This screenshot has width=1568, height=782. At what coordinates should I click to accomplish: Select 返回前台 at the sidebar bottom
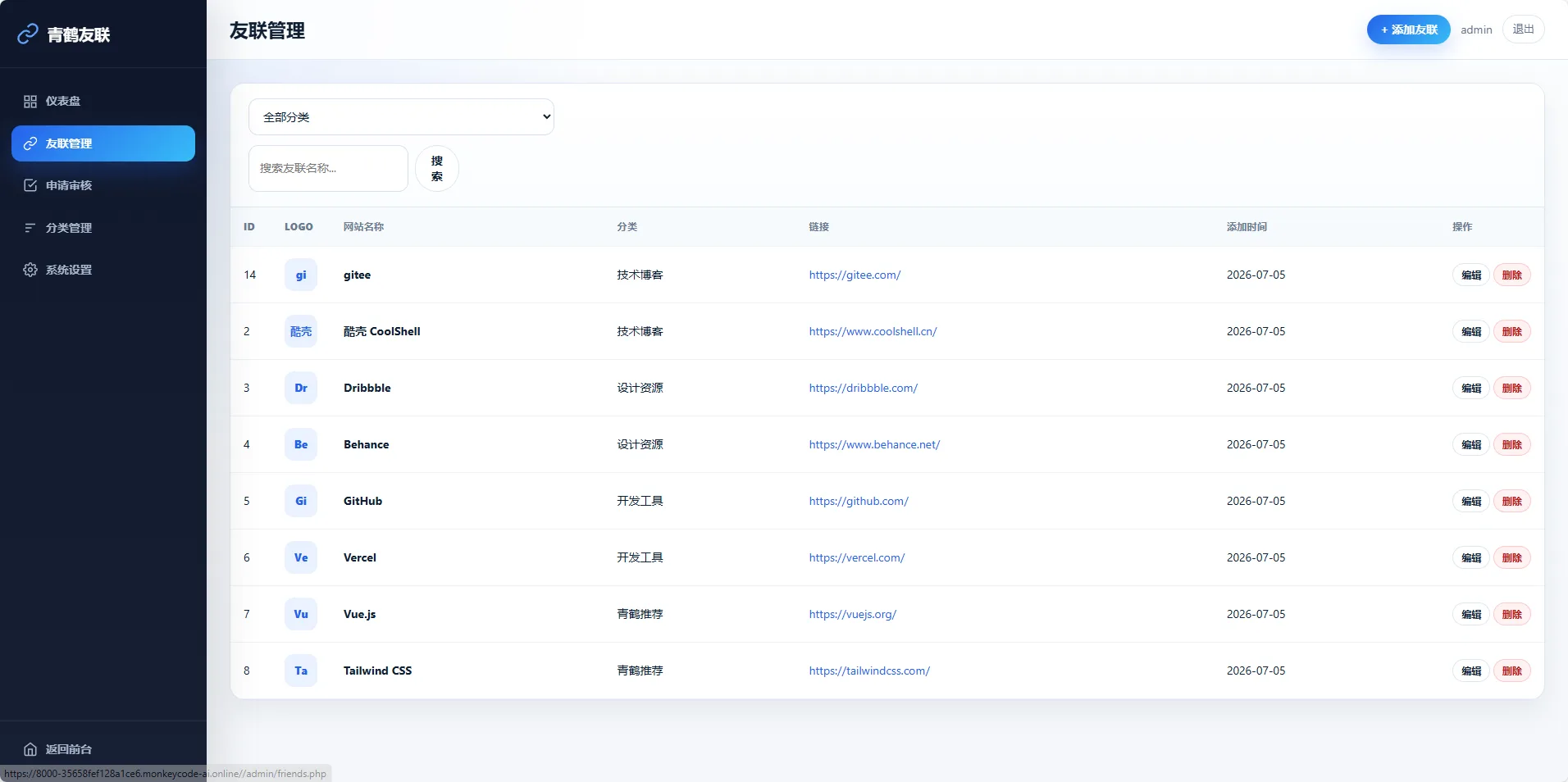pyautogui.click(x=103, y=749)
